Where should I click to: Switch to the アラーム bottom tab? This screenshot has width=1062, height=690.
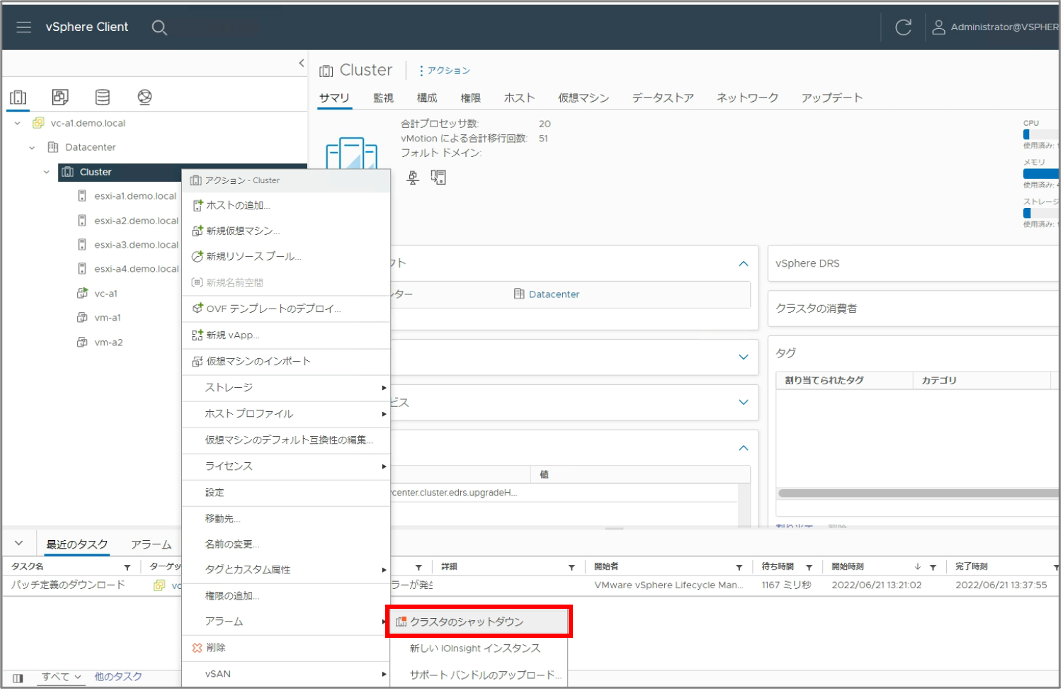(151, 544)
